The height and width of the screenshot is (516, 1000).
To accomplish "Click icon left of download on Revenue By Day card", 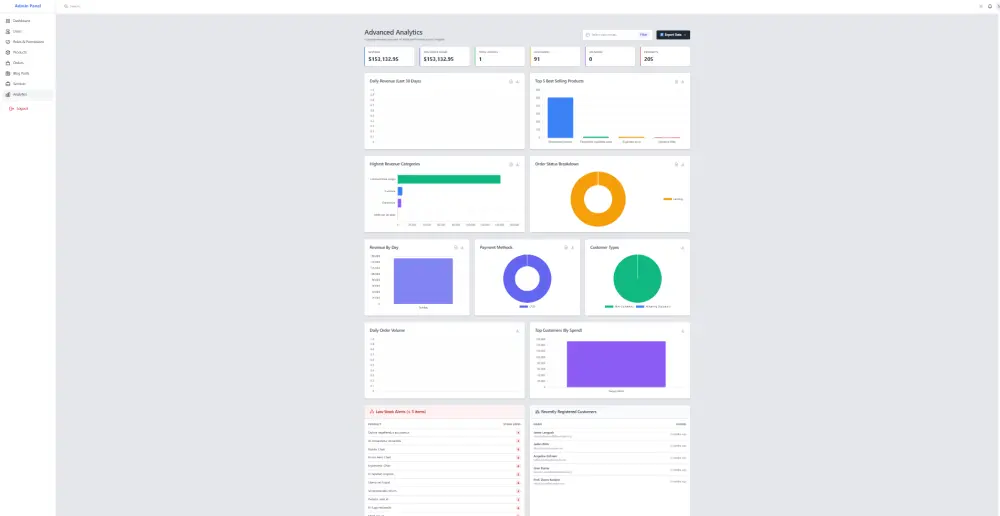I will coord(455,247).
